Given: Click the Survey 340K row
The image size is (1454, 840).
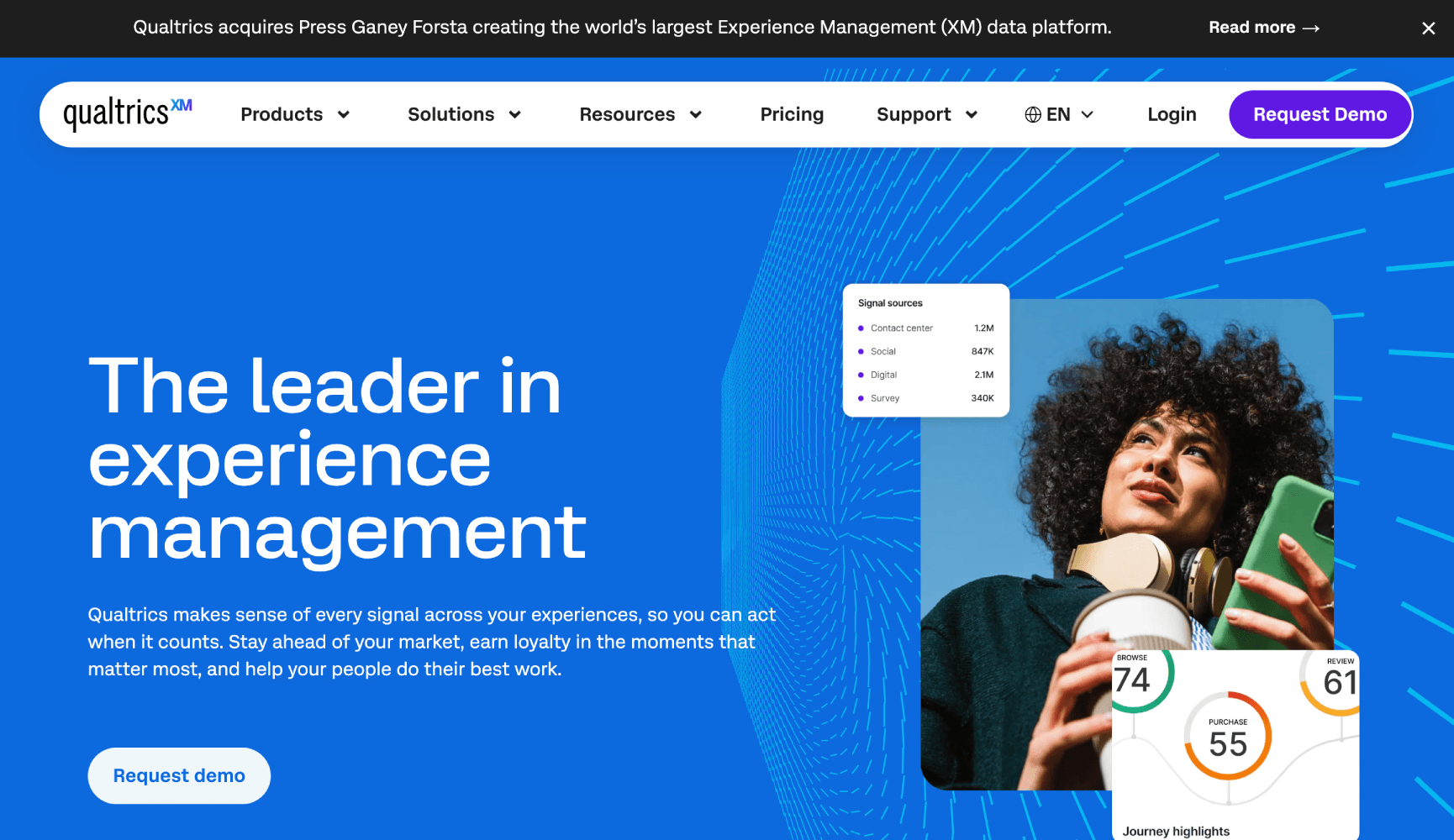Looking at the screenshot, I should coord(925,398).
